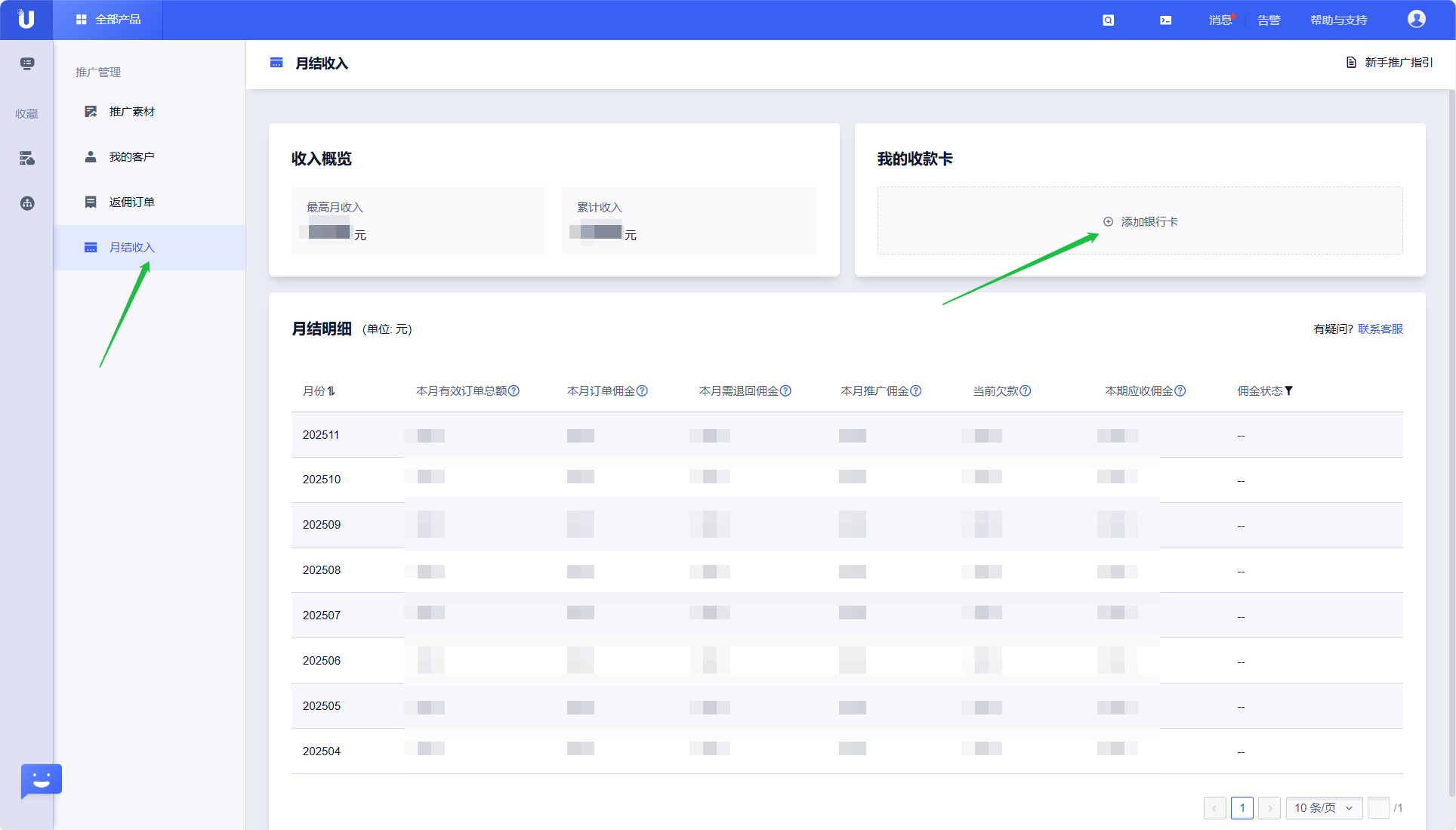Launch the cloud shell terminal icon
The width and height of the screenshot is (1456, 830).
coord(1166,20)
